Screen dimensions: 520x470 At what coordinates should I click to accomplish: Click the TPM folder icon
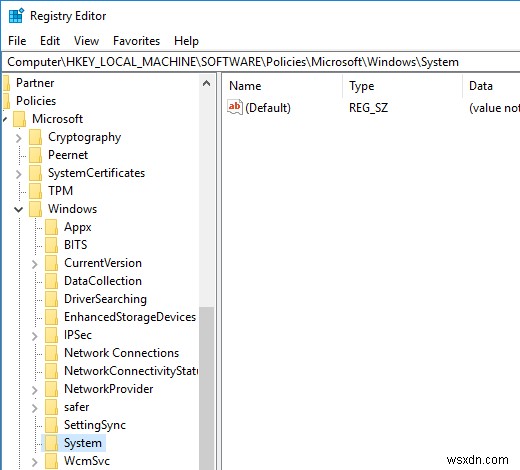35,191
